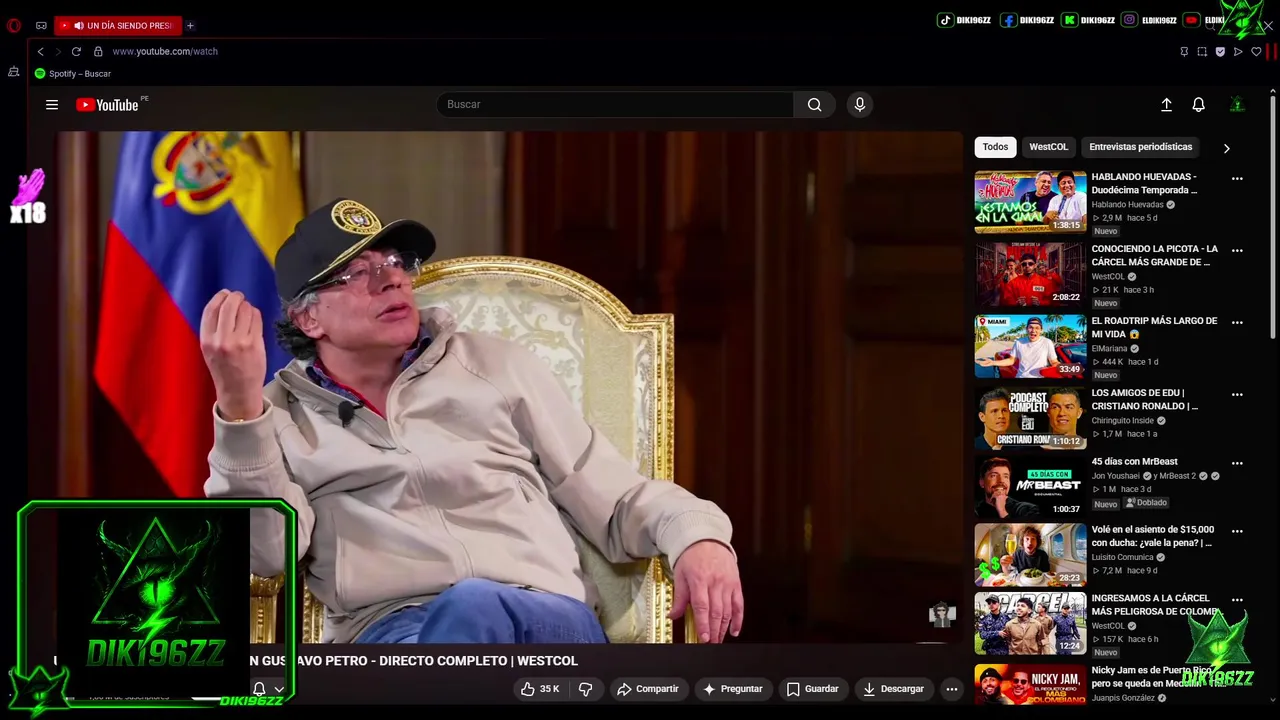Viewport: 1280px width, 720px height.
Task: Open the YouTube account avatar menu
Action: (1237, 104)
